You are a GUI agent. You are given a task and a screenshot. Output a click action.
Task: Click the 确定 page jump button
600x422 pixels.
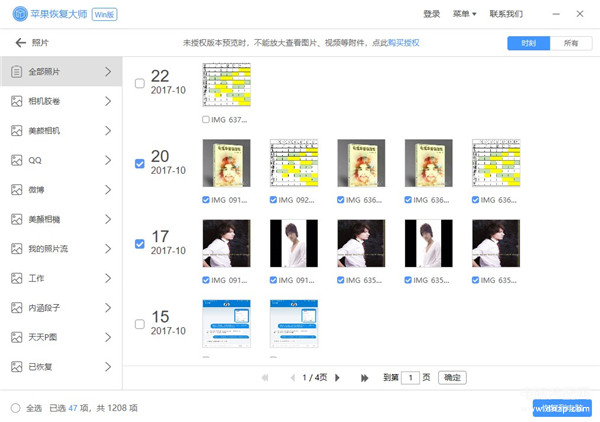pyautogui.click(x=452, y=378)
